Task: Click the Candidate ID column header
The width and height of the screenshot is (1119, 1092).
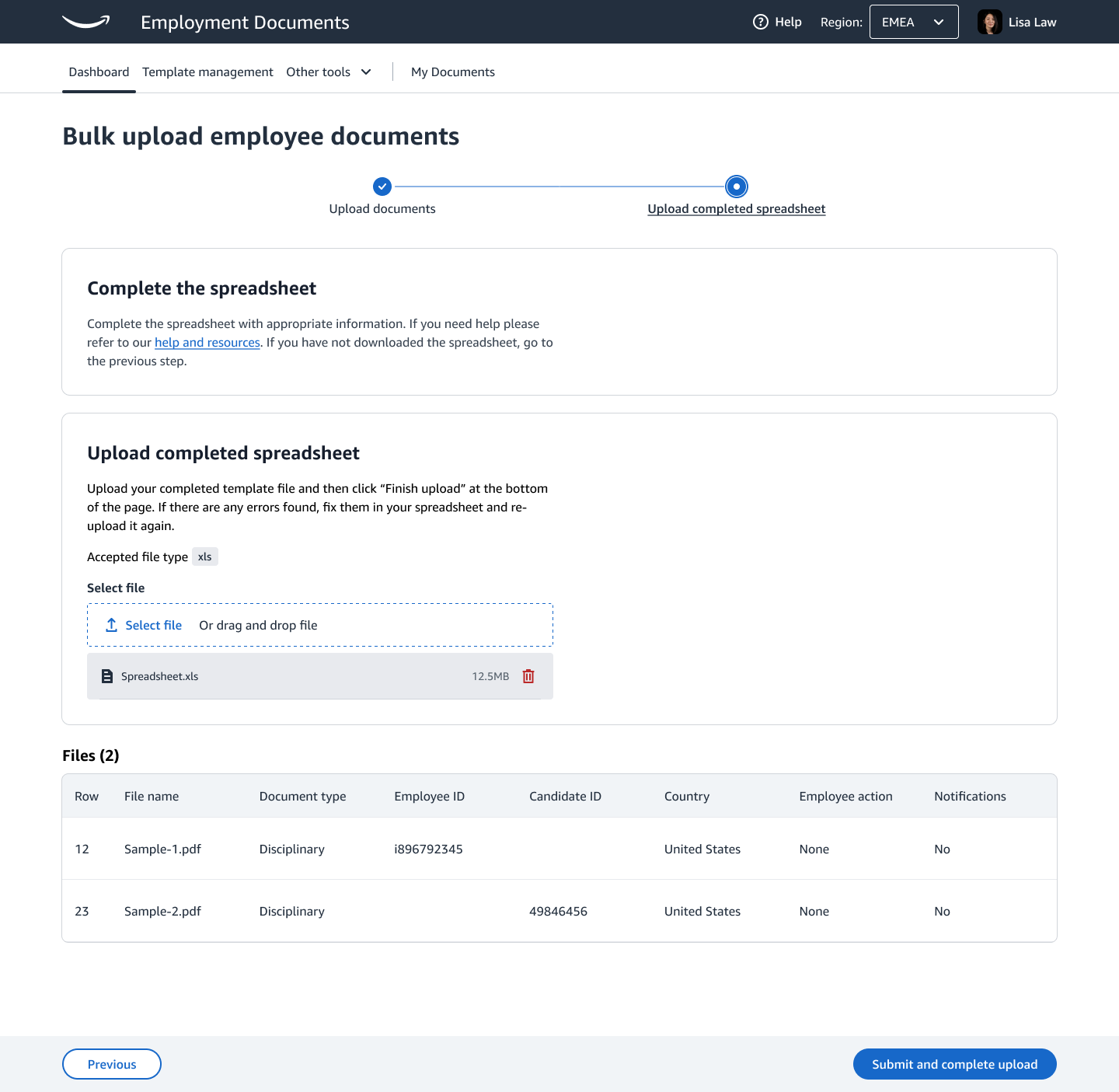Action: tap(566, 796)
